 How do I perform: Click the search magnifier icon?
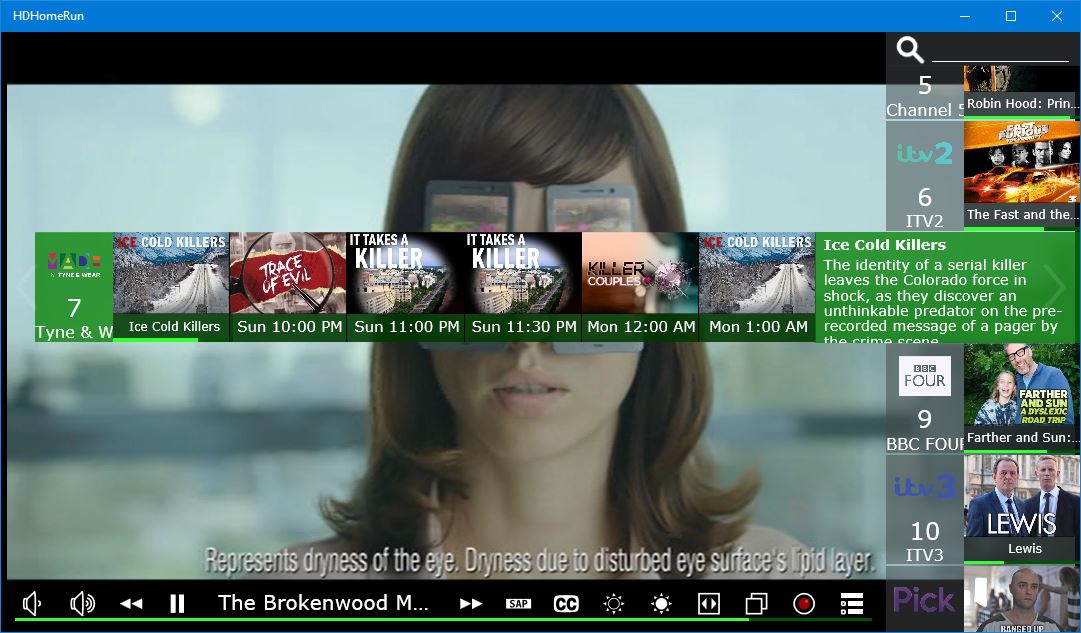[909, 49]
